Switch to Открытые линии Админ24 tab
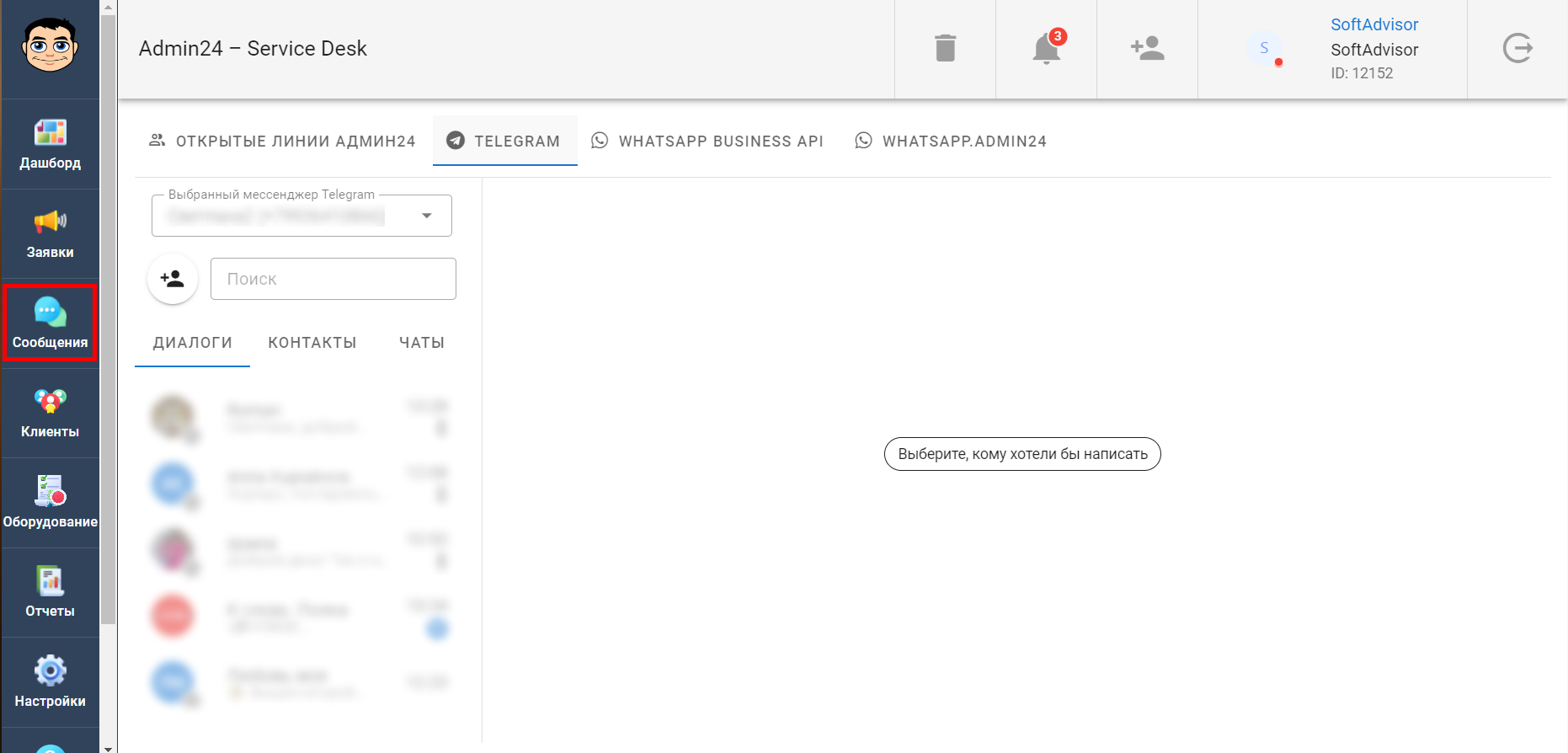Viewport: 1568px width, 753px height. (x=282, y=142)
